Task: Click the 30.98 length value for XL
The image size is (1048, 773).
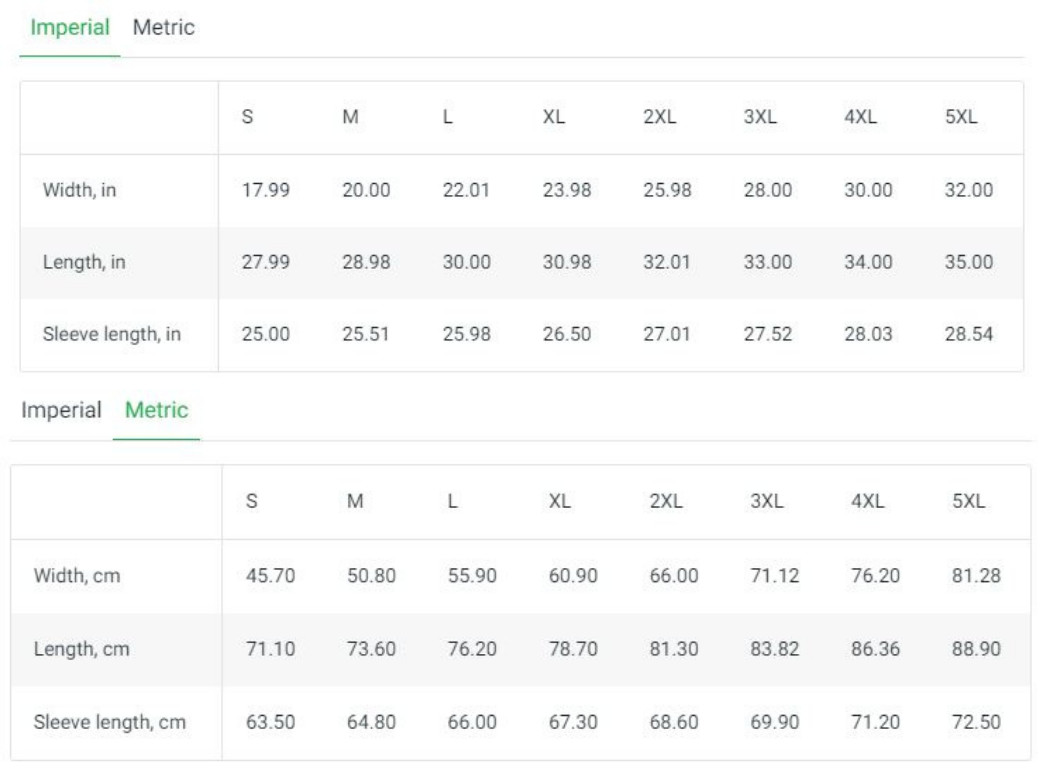Action: click(567, 262)
